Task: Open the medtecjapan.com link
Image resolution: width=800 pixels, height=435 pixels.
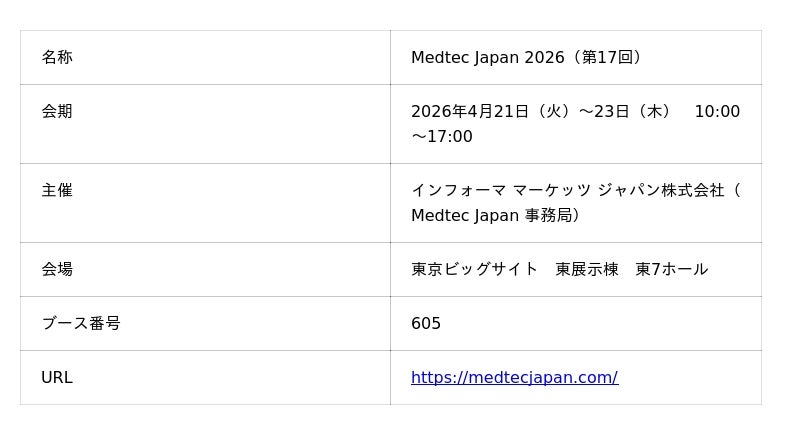Action: pyautogui.click(x=514, y=378)
